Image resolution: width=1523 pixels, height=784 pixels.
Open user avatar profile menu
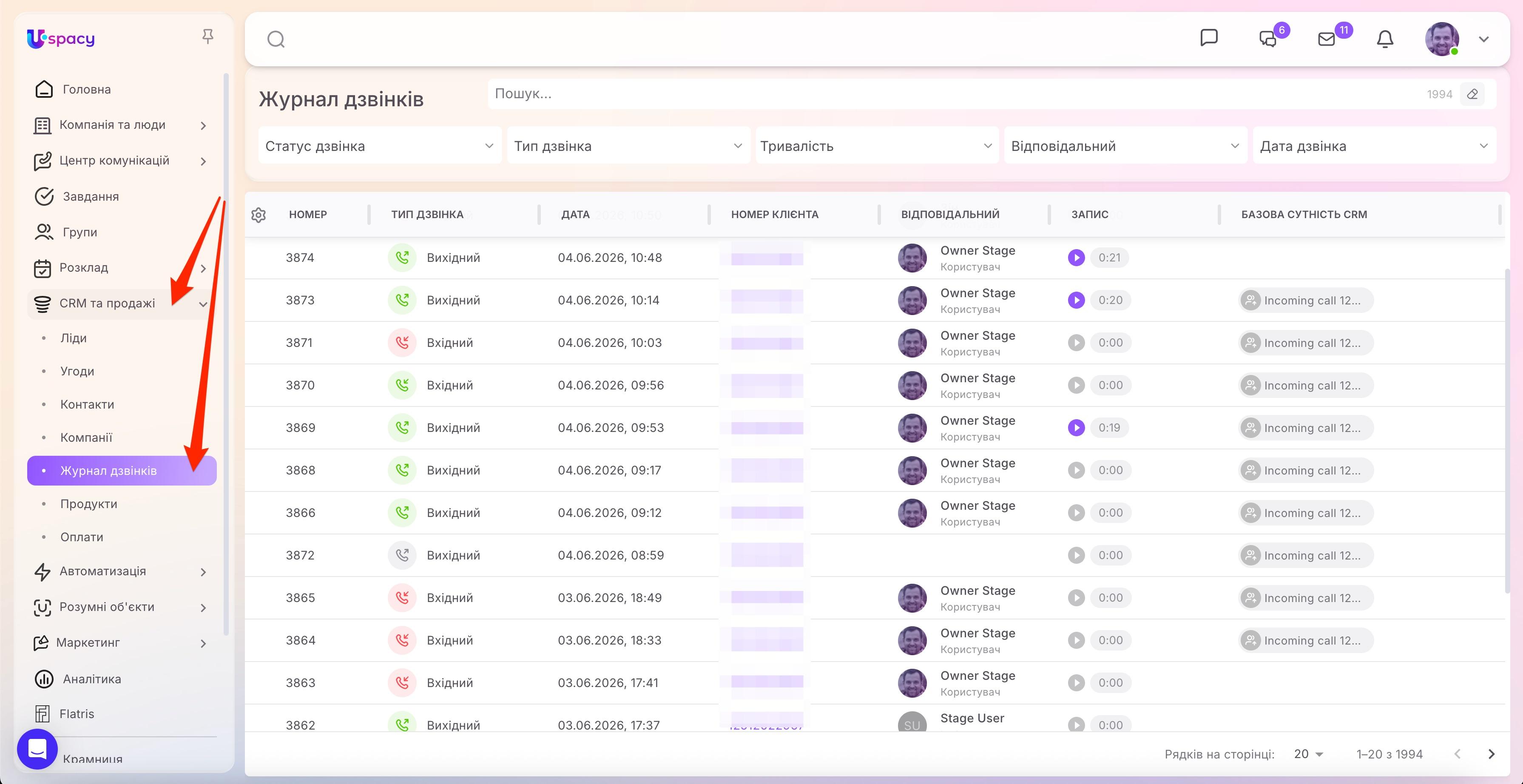coord(1442,39)
